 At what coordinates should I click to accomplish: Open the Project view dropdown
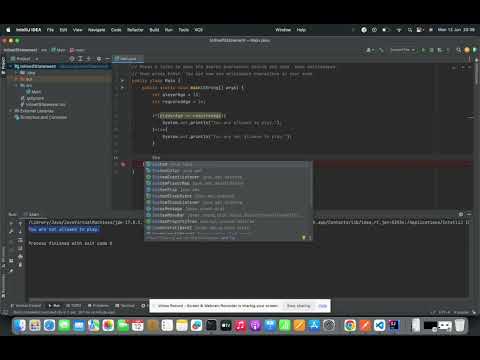tap(25, 59)
